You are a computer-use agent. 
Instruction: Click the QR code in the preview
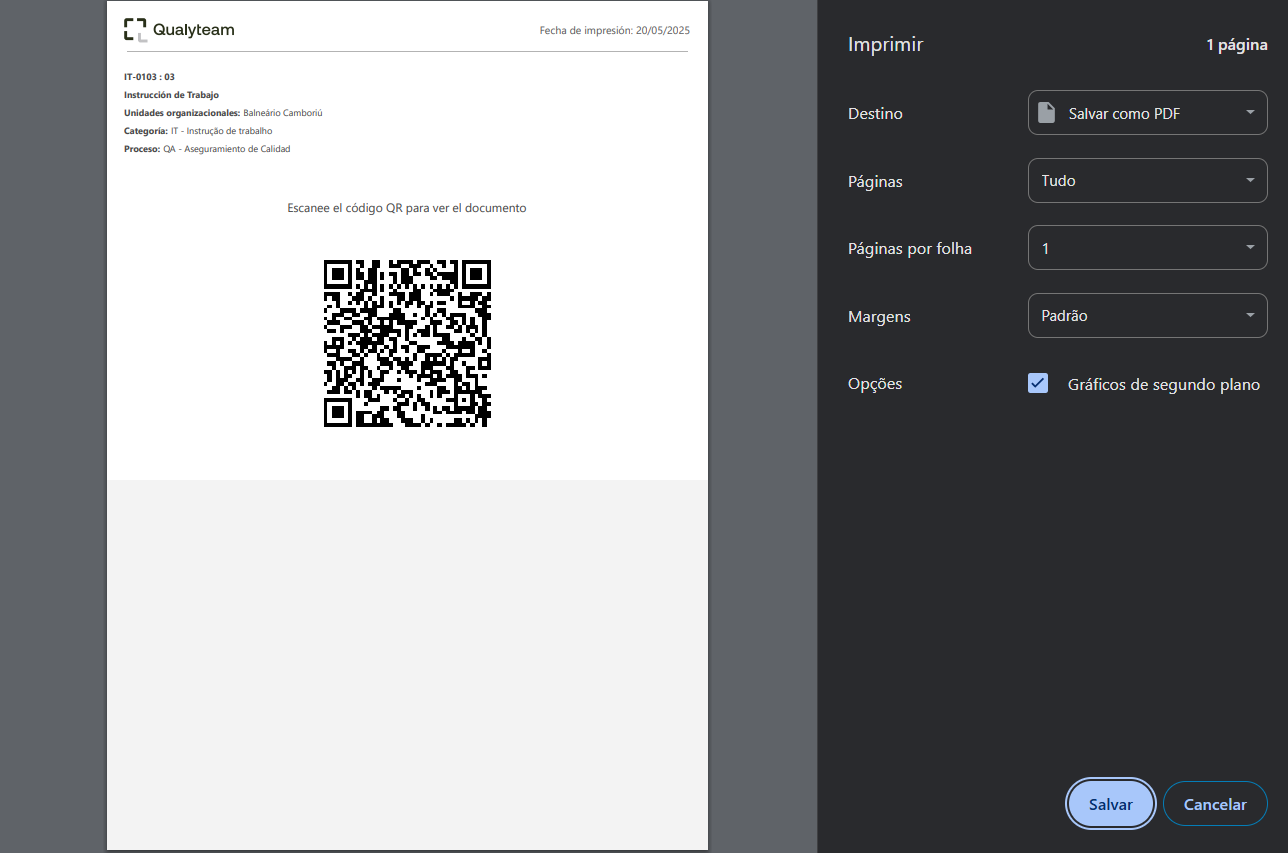pyautogui.click(x=407, y=343)
